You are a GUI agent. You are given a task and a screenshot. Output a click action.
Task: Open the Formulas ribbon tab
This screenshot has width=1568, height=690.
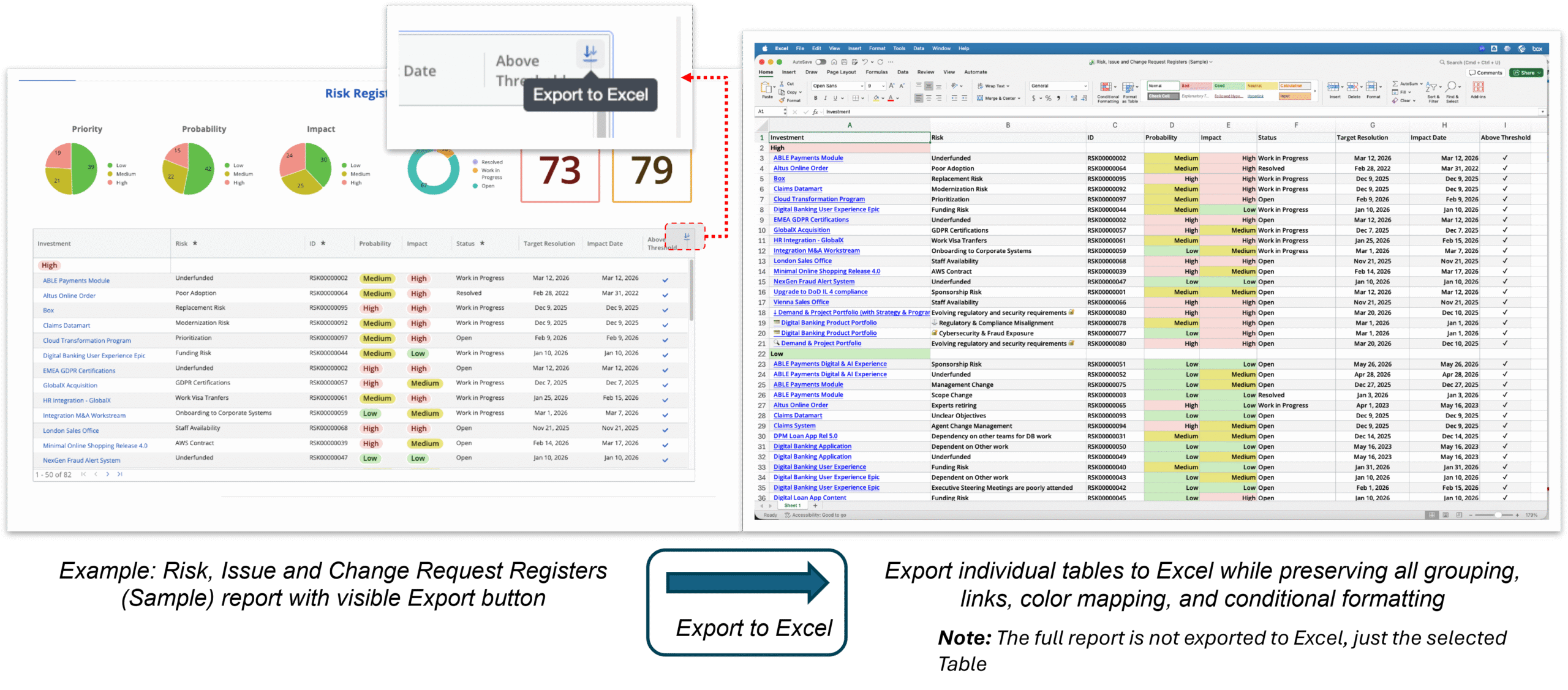click(x=876, y=72)
